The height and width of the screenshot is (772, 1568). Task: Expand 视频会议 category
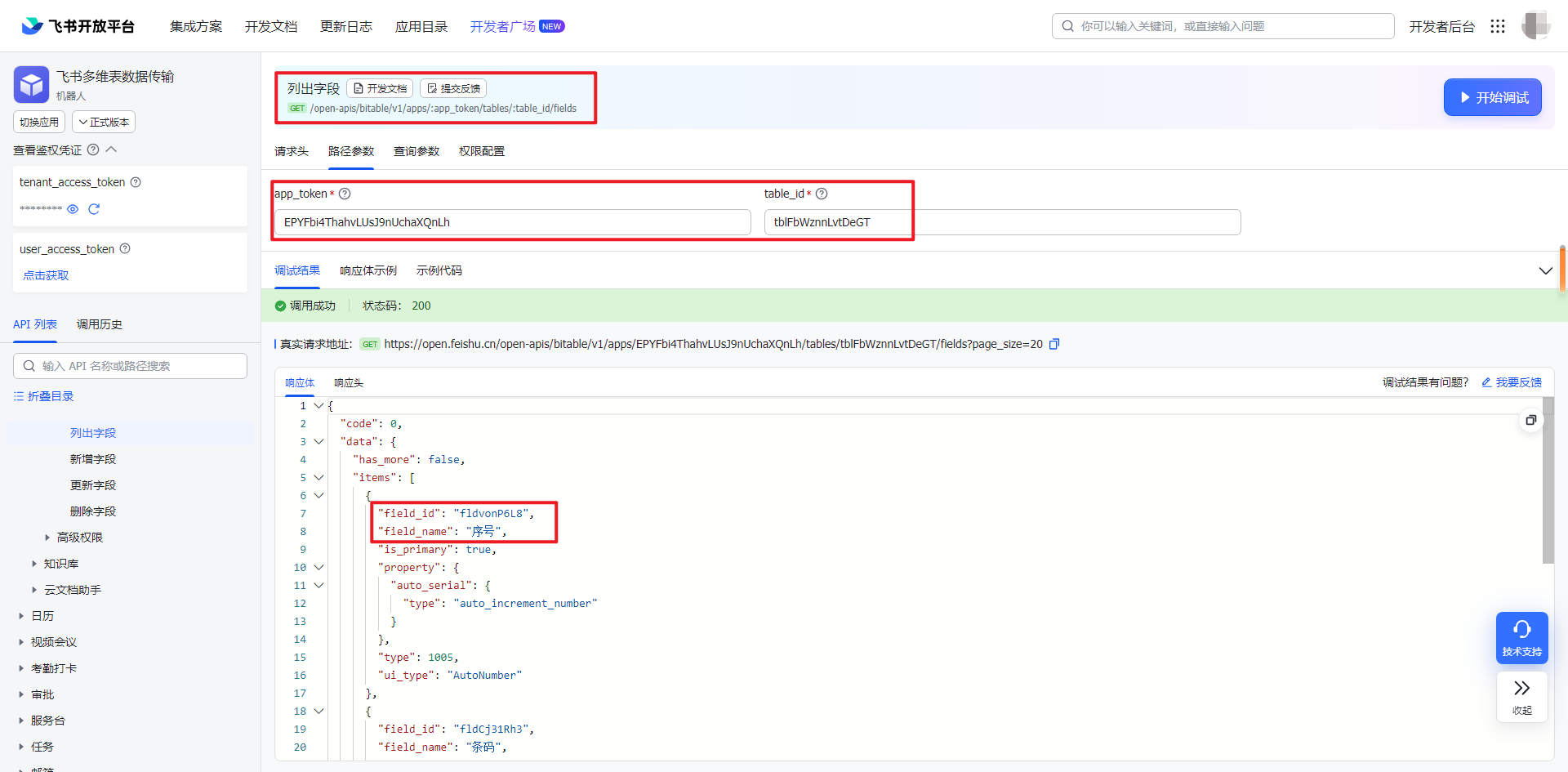[x=21, y=642]
